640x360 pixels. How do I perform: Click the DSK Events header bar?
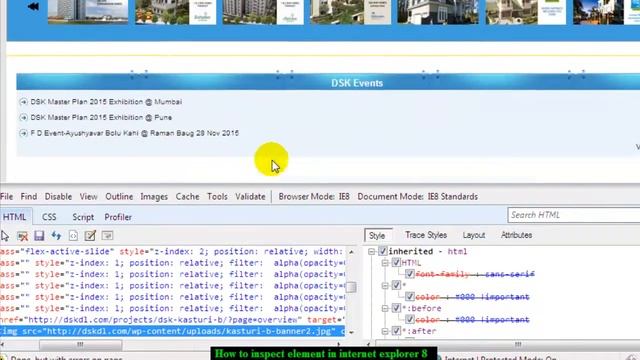(328, 82)
